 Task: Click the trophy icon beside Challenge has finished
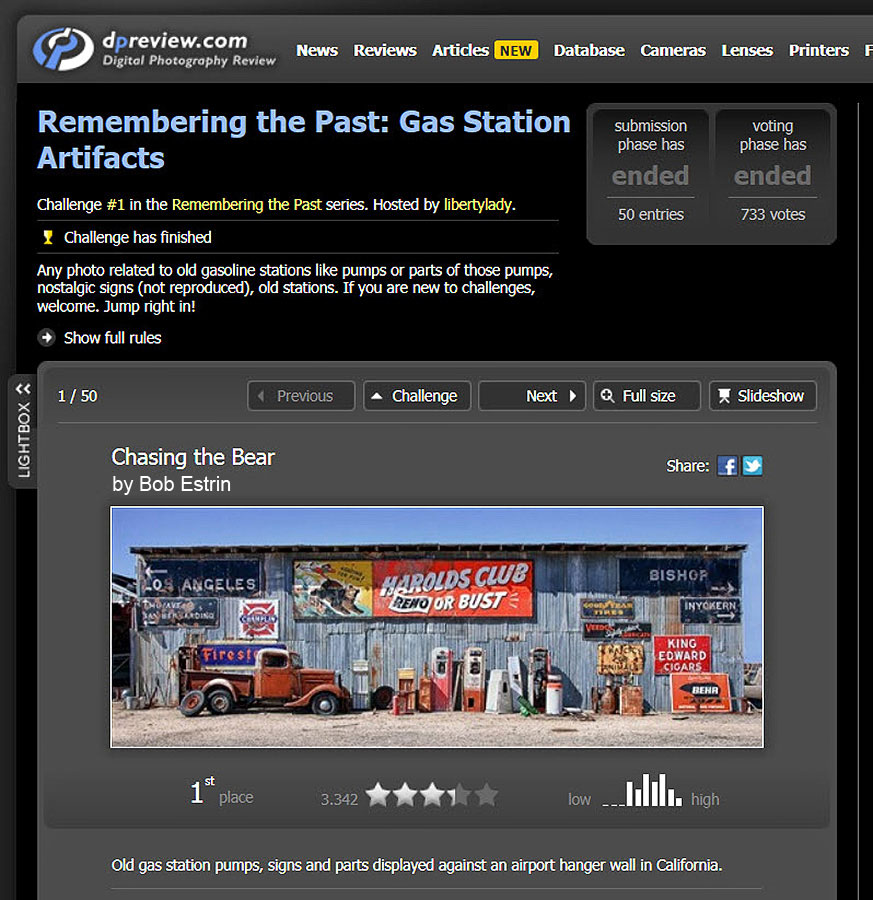tap(47, 237)
